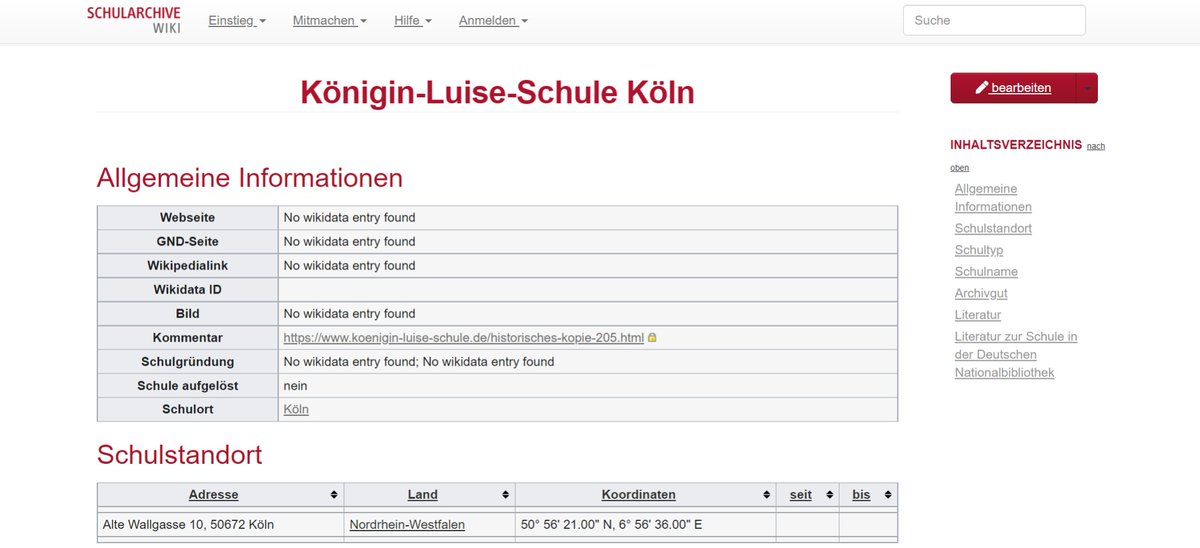Image resolution: width=1200 pixels, height=548 pixels.
Task: Open the Anmelden dropdown menu
Action: 493,20
